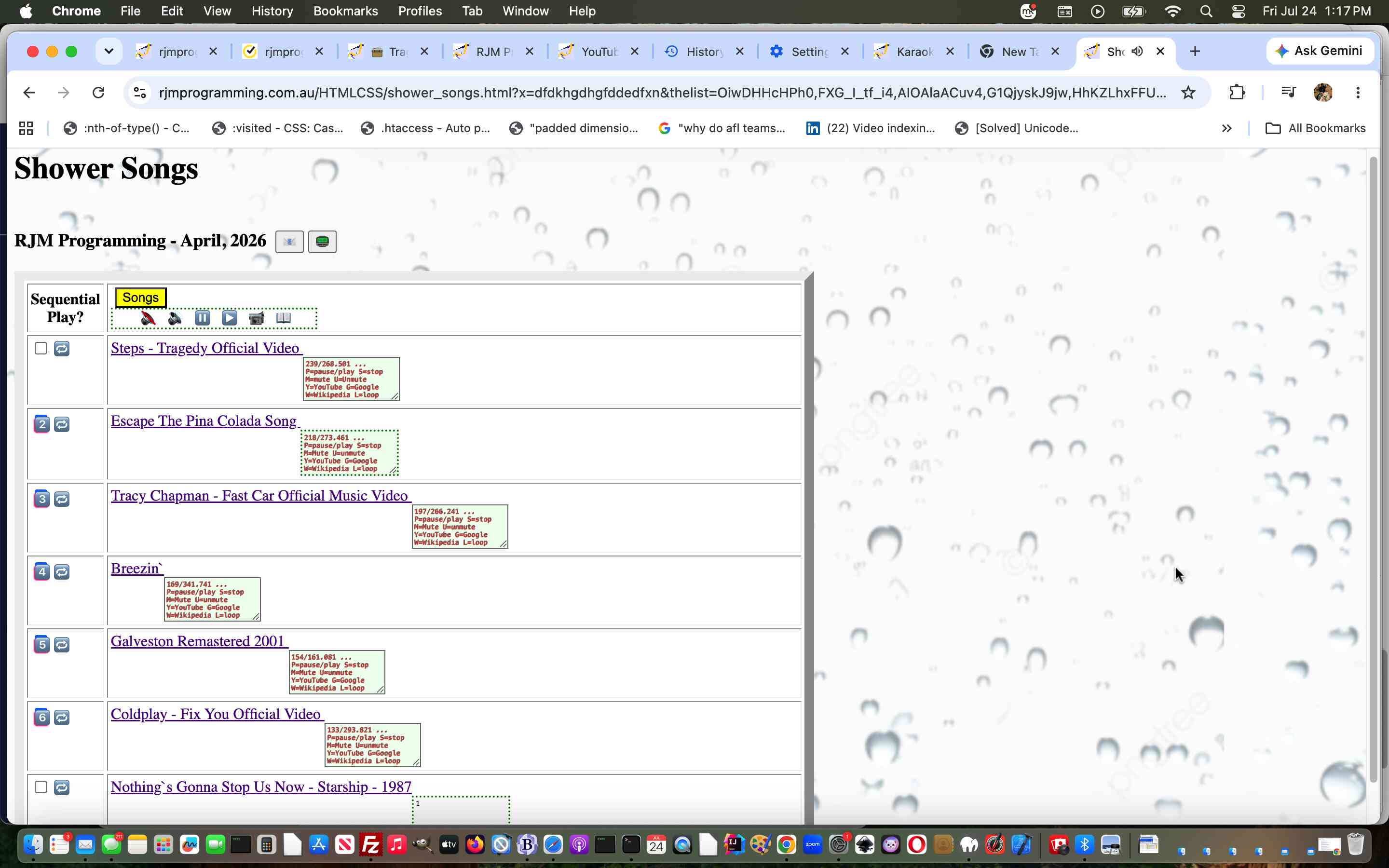
Task: Open the apps grid in bookmarks bar
Action: click(26, 128)
